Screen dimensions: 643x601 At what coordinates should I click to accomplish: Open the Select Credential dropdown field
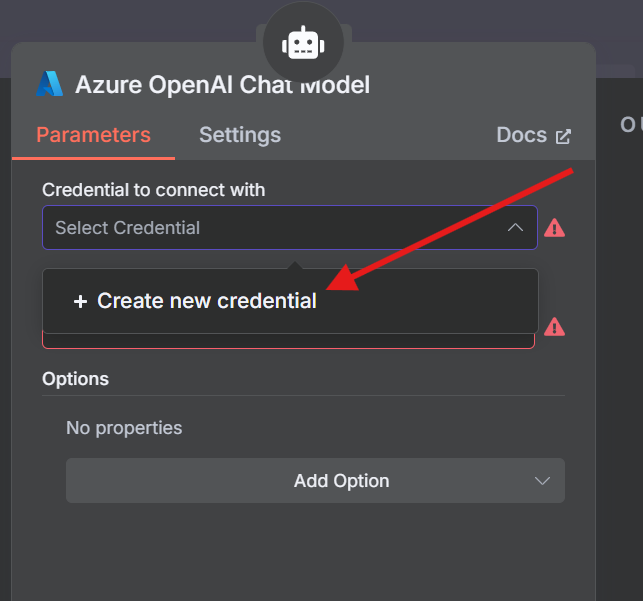(x=280, y=228)
